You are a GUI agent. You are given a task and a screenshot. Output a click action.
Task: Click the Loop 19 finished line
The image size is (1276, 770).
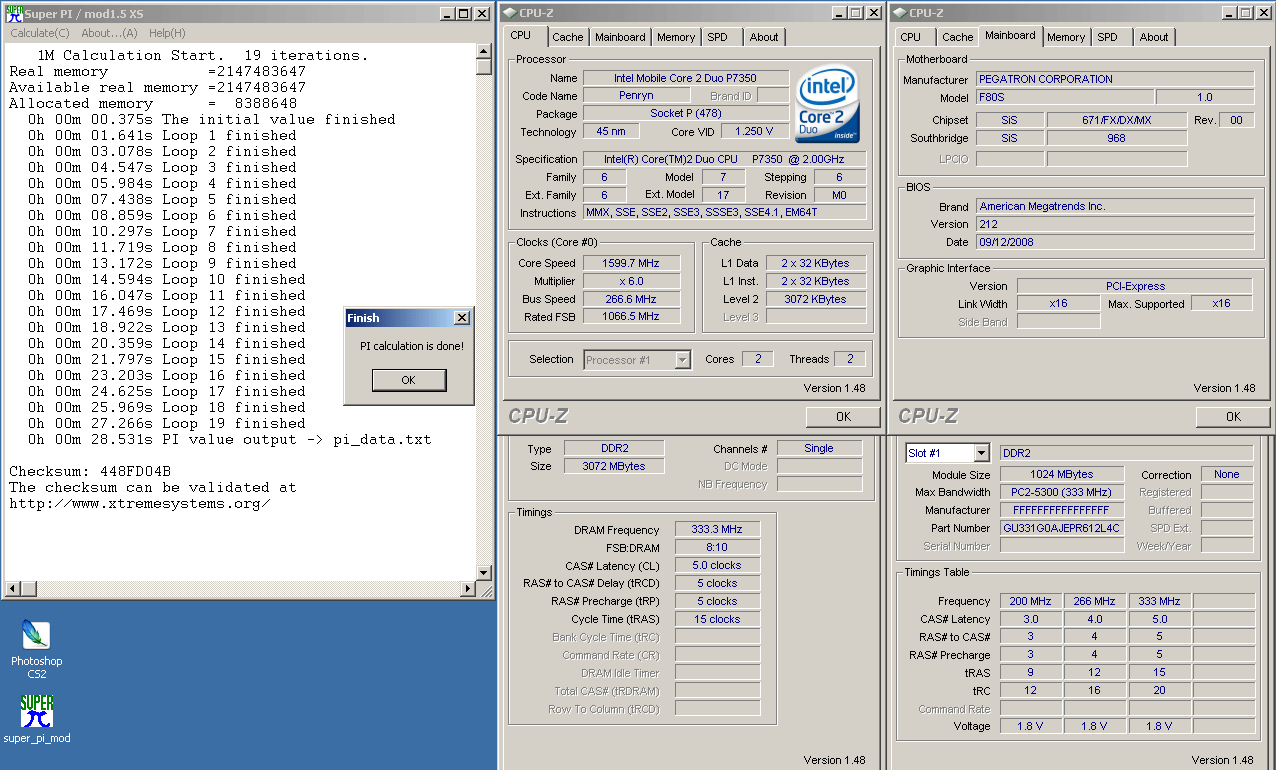[167, 423]
